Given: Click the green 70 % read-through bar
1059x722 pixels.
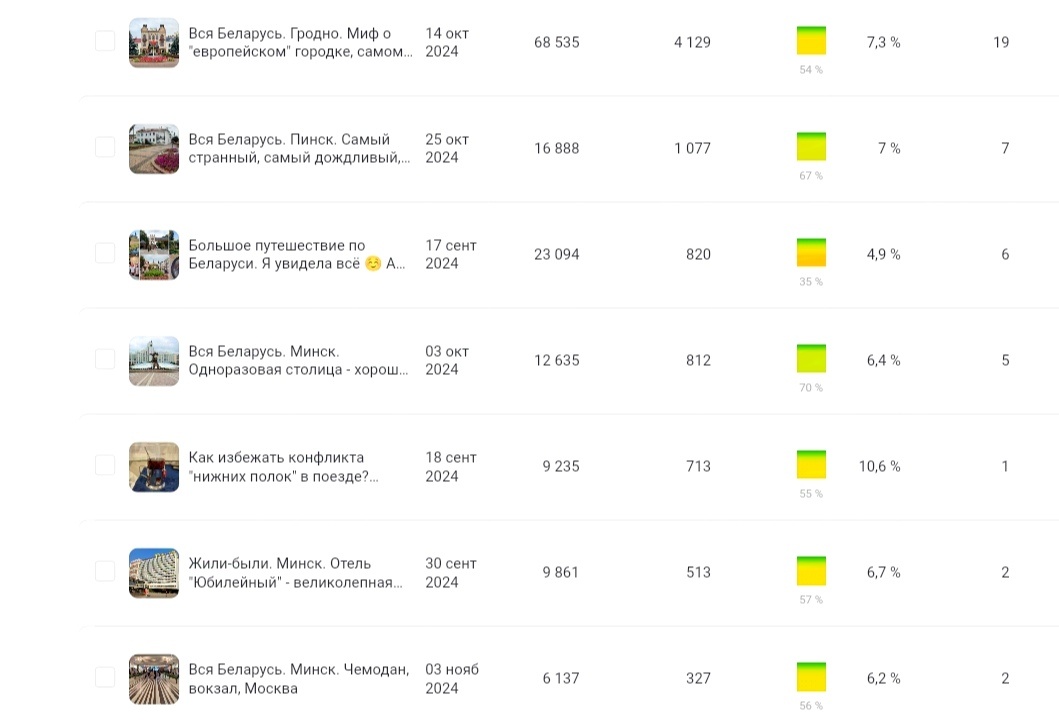Looking at the screenshot, I should [x=811, y=359].
